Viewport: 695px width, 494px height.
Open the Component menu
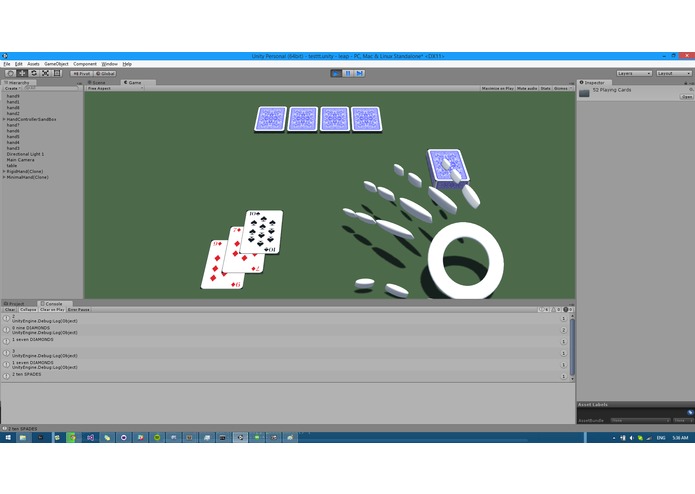point(85,64)
